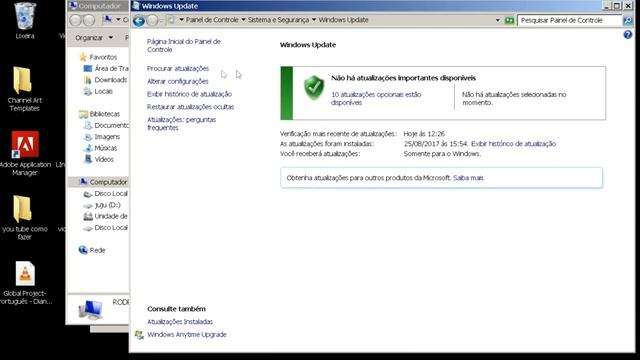The width and height of the screenshot is (640, 360).
Task: Click the Windows Update title bar icon
Action: pos(136,6)
